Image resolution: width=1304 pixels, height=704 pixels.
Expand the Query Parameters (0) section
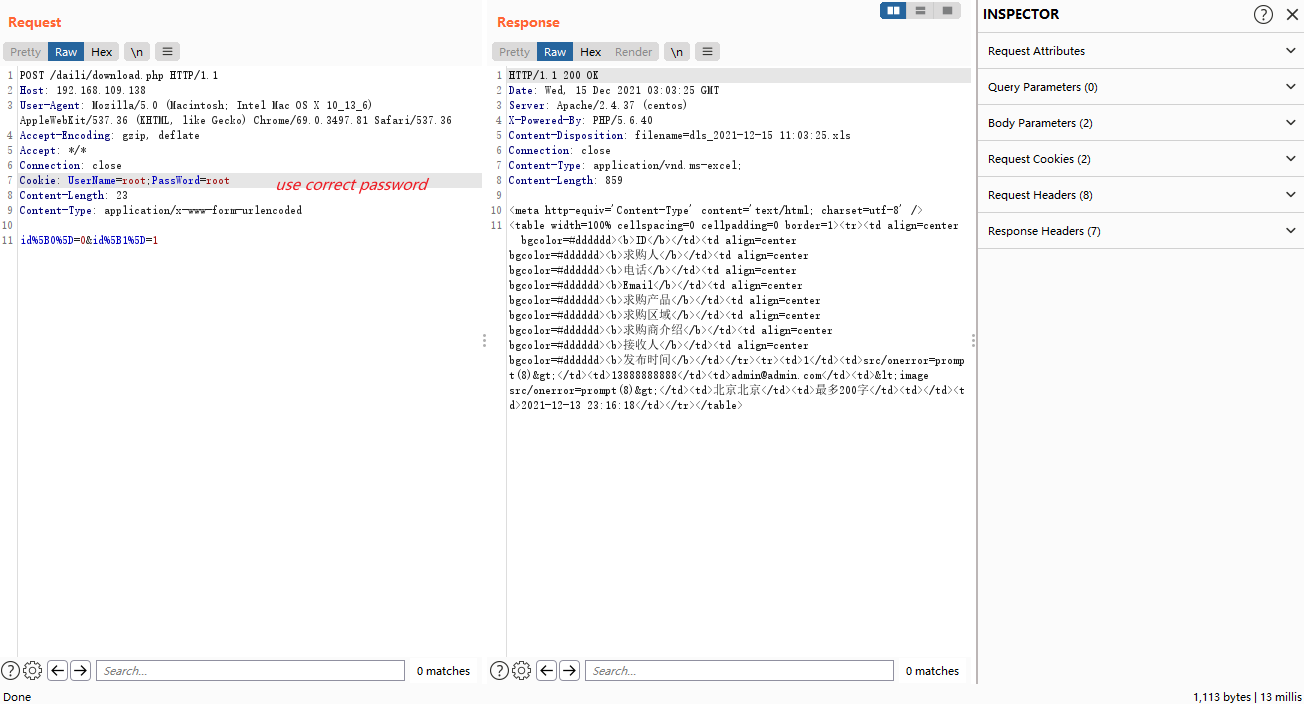click(1141, 87)
